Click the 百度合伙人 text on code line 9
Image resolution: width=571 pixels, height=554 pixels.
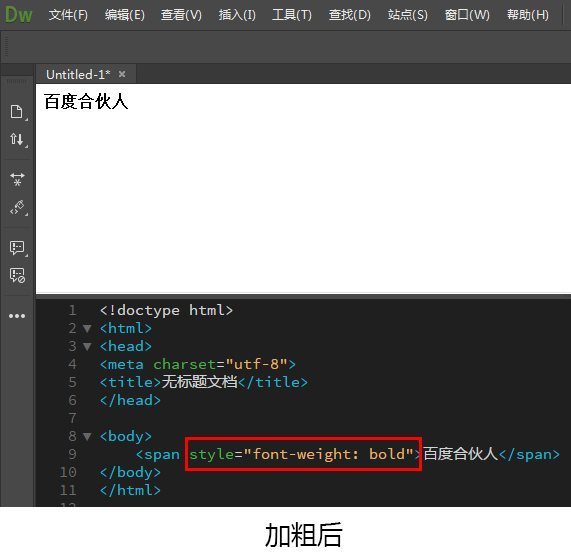click(460, 454)
